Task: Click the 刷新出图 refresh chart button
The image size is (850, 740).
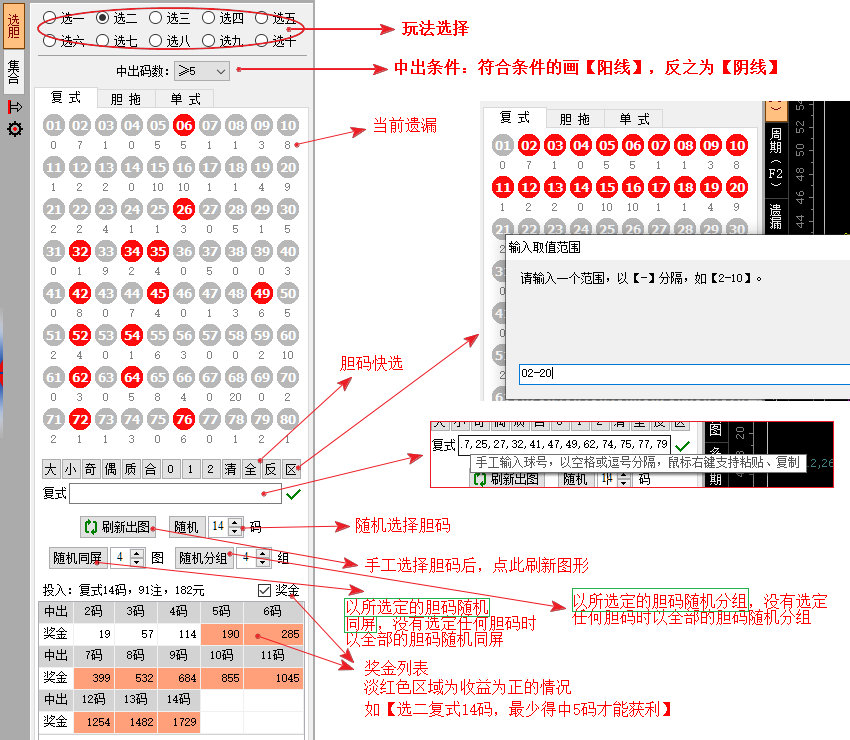Action: (x=118, y=527)
